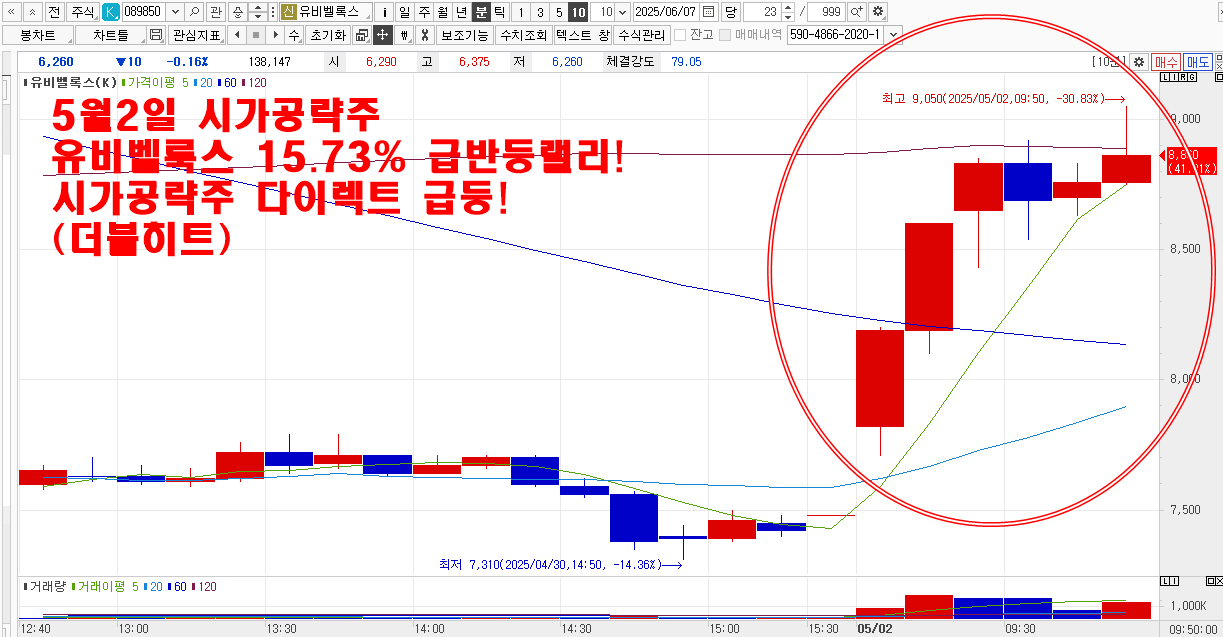The height and width of the screenshot is (637, 1223).
Task: Click the blue K KOSDAQ icon
Action: pos(111,12)
